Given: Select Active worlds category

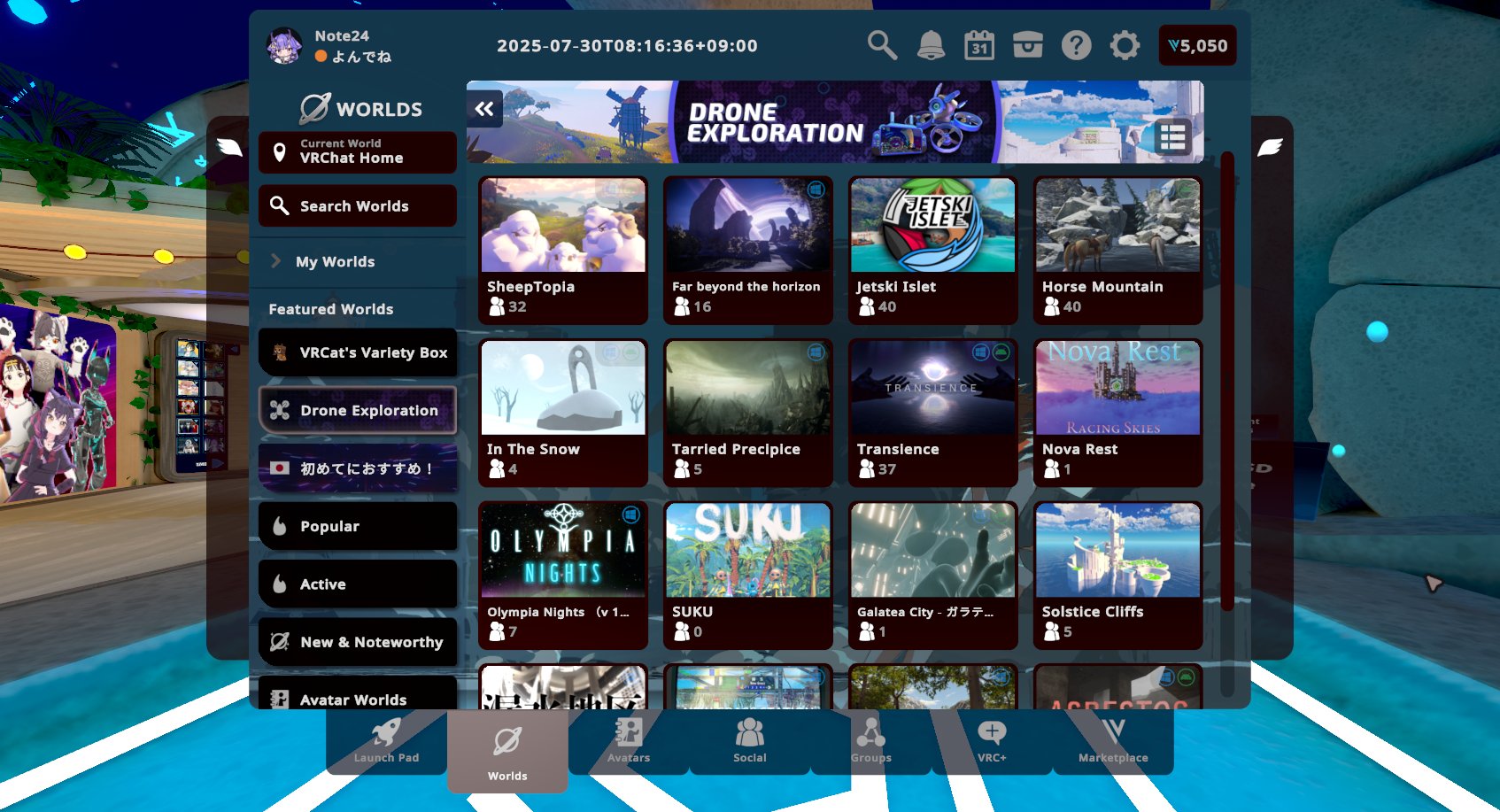Looking at the screenshot, I should [358, 584].
